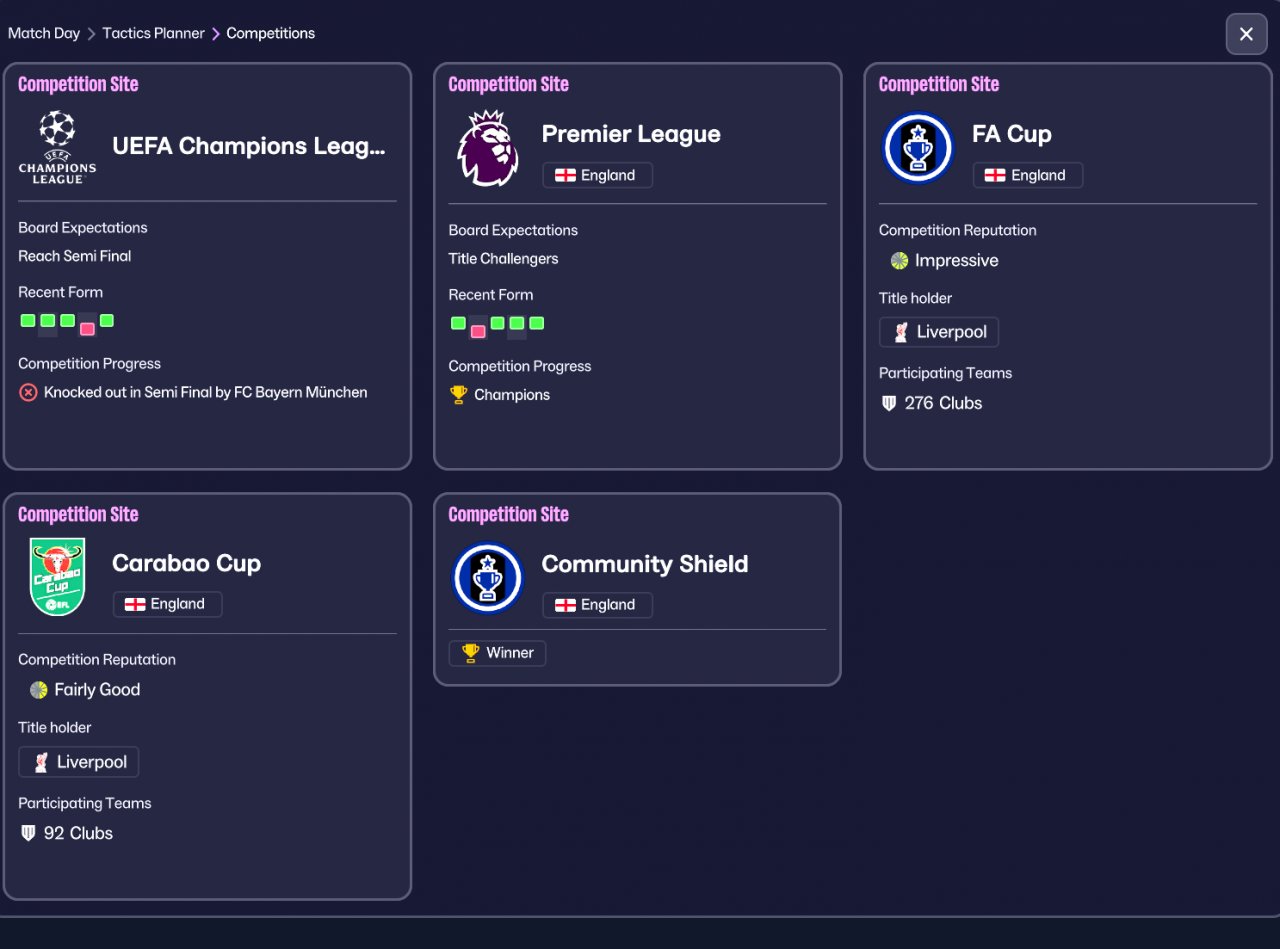Click the Community Shield trophy badge icon
This screenshot has width=1280, height=949.
pos(488,578)
